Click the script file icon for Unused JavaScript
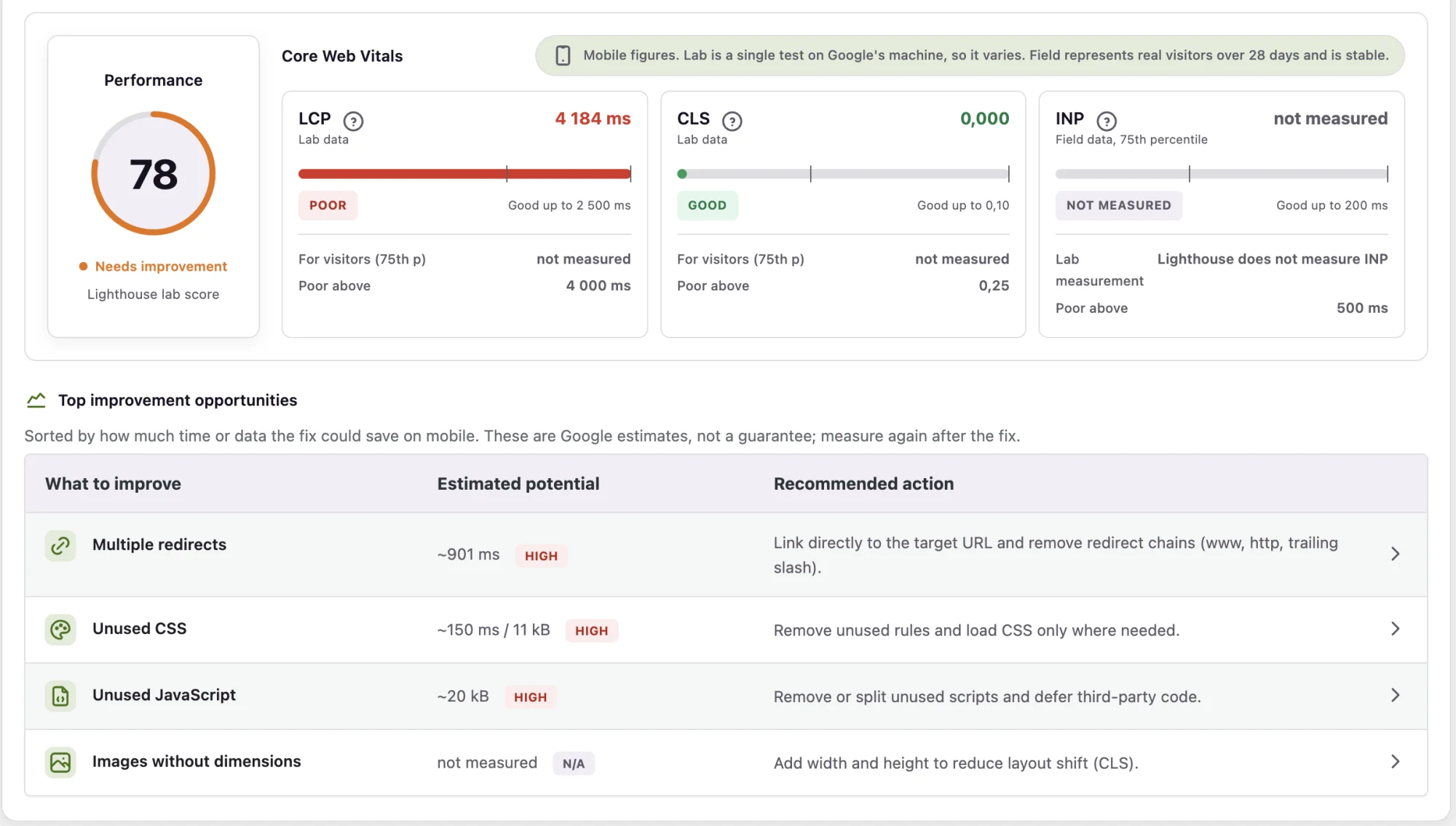The height and width of the screenshot is (826, 1456). (60, 696)
